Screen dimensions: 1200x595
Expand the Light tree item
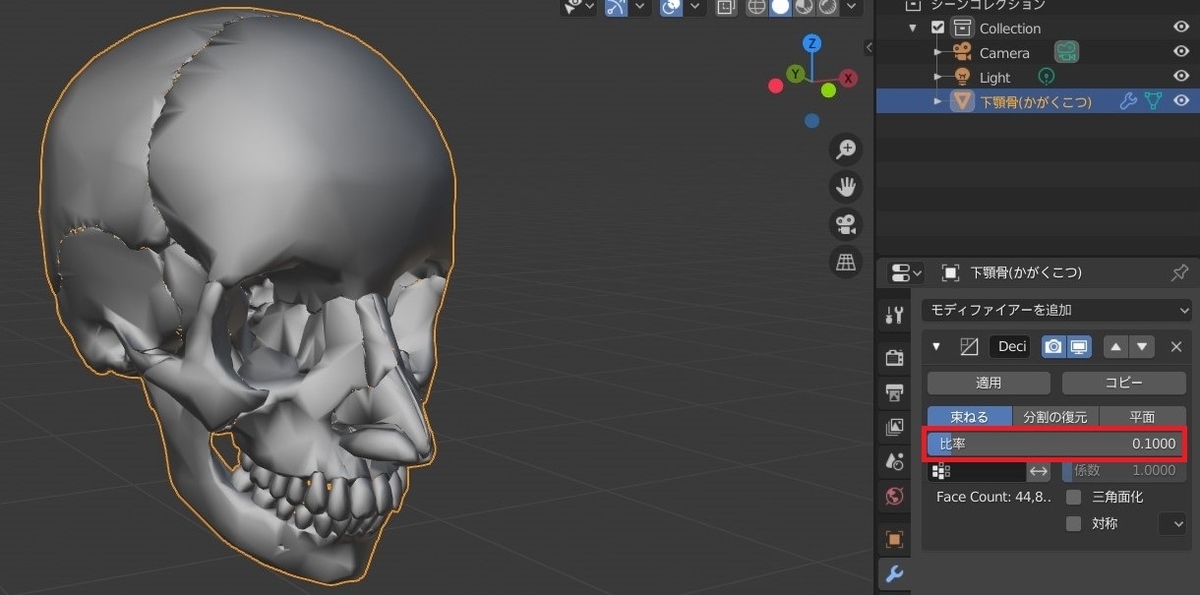(x=937, y=76)
